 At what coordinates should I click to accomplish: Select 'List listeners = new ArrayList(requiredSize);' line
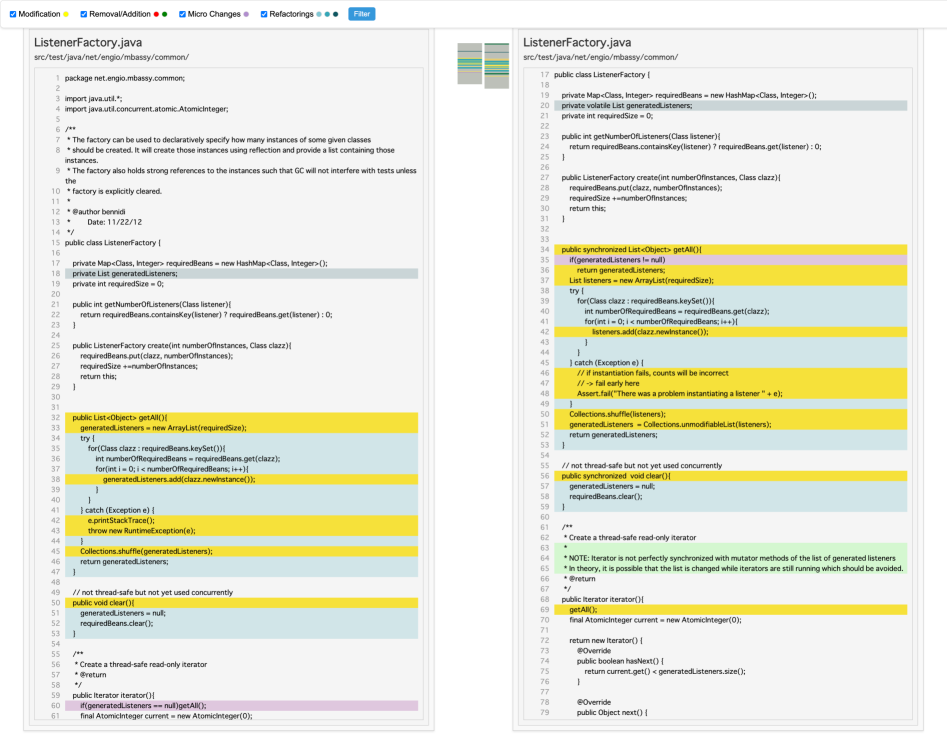point(730,280)
